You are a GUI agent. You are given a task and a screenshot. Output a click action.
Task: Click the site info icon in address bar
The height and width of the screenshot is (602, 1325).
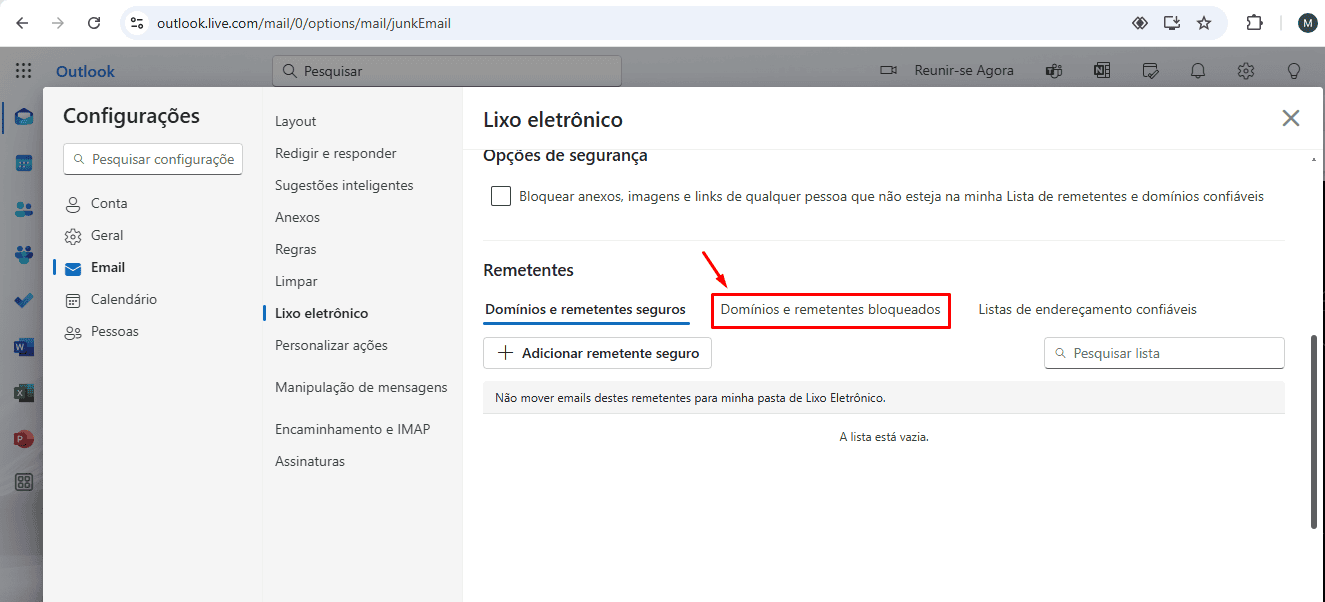click(137, 22)
